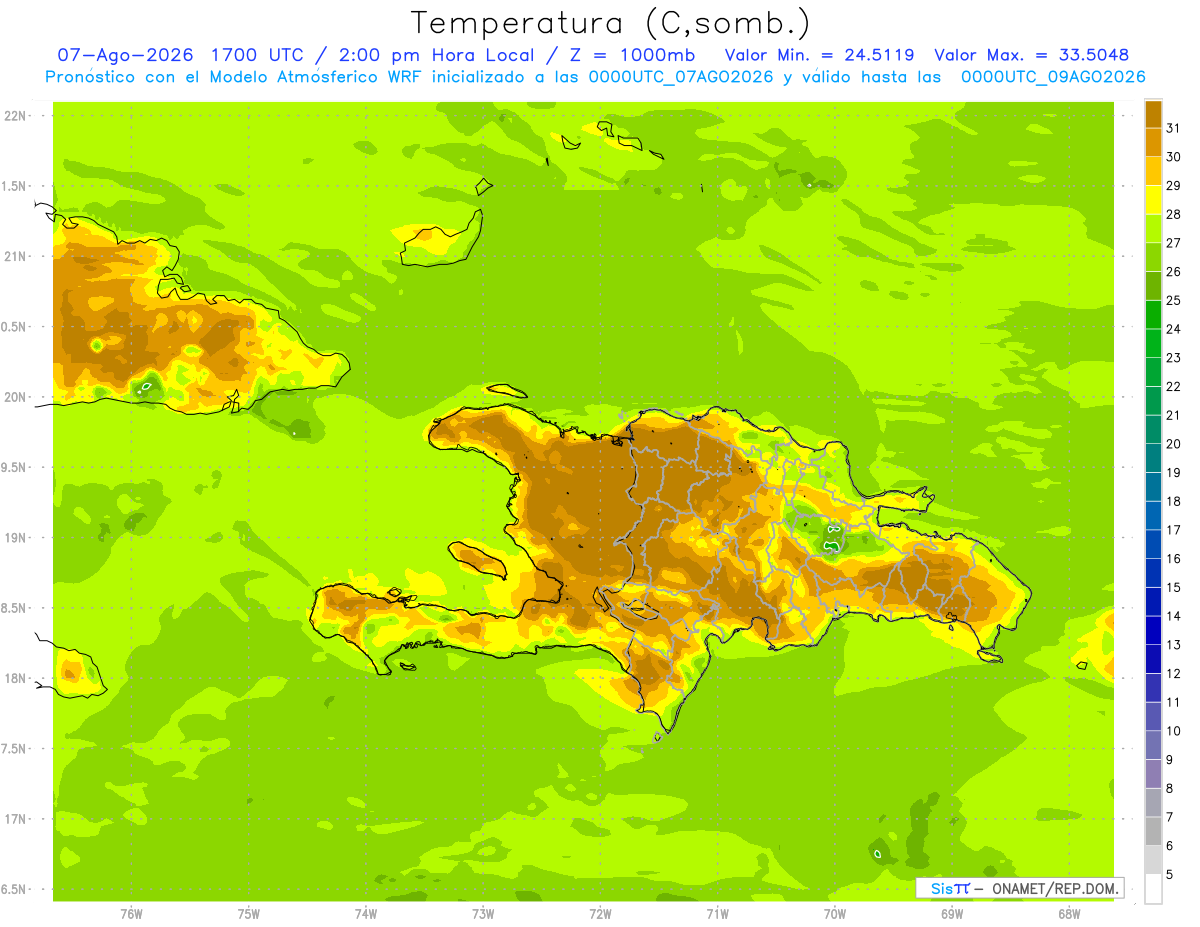
Task: Pick the gray swatch between 6 and 7
Action: (x=1153, y=832)
